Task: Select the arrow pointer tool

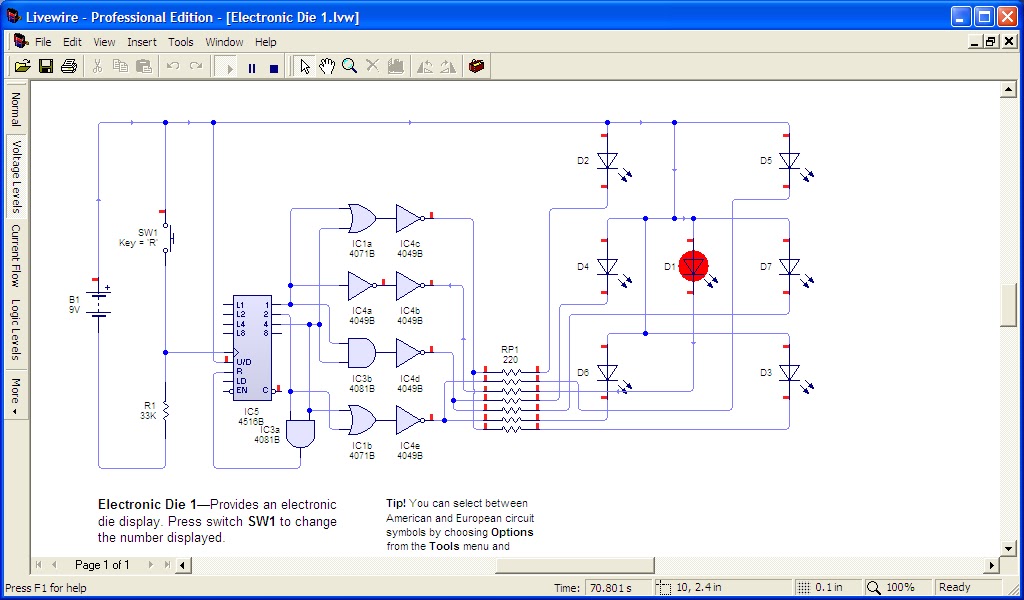Action: (x=304, y=66)
